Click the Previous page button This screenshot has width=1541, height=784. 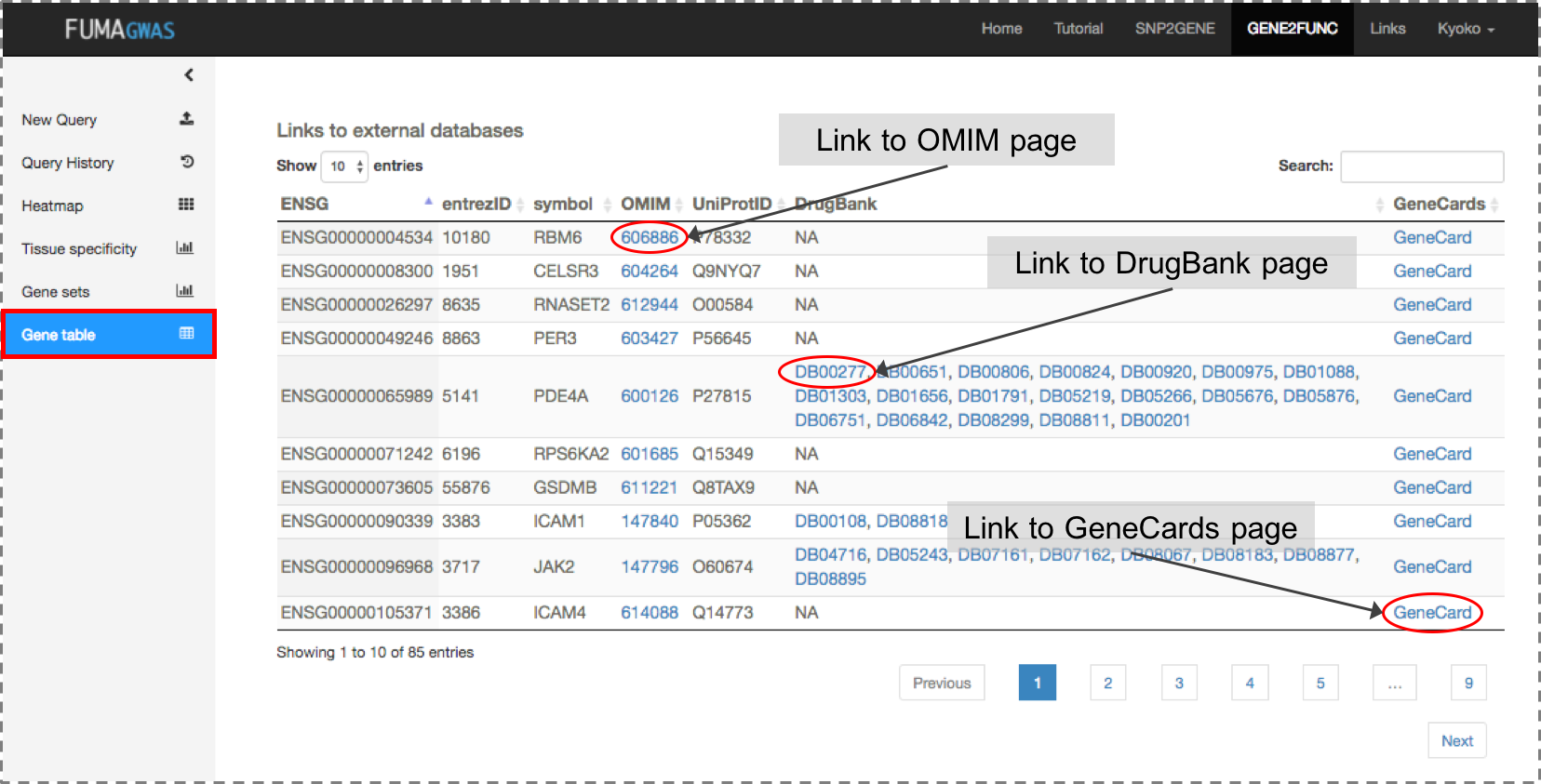click(942, 683)
